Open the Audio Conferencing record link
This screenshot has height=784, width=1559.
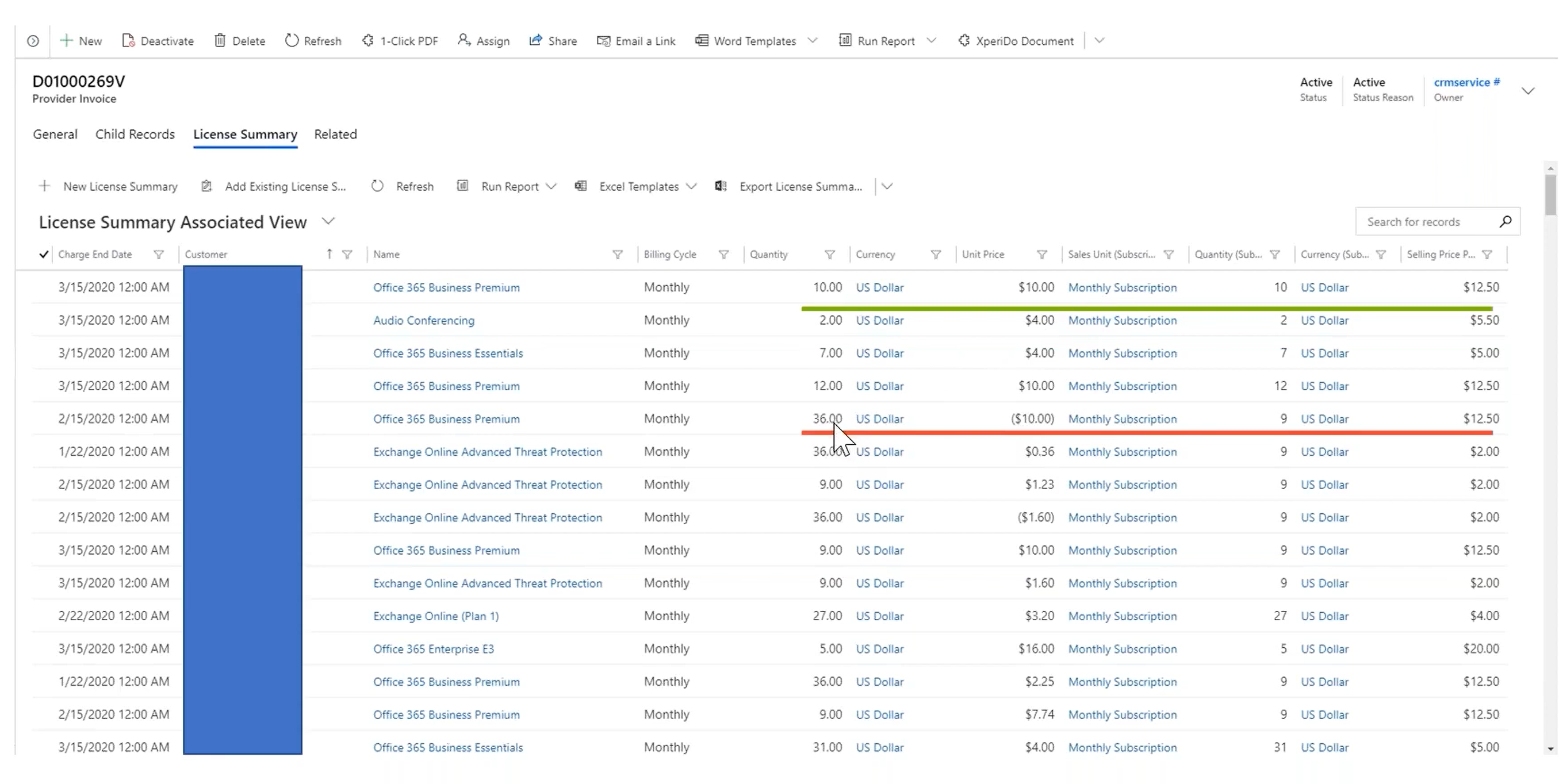[424, 321]
